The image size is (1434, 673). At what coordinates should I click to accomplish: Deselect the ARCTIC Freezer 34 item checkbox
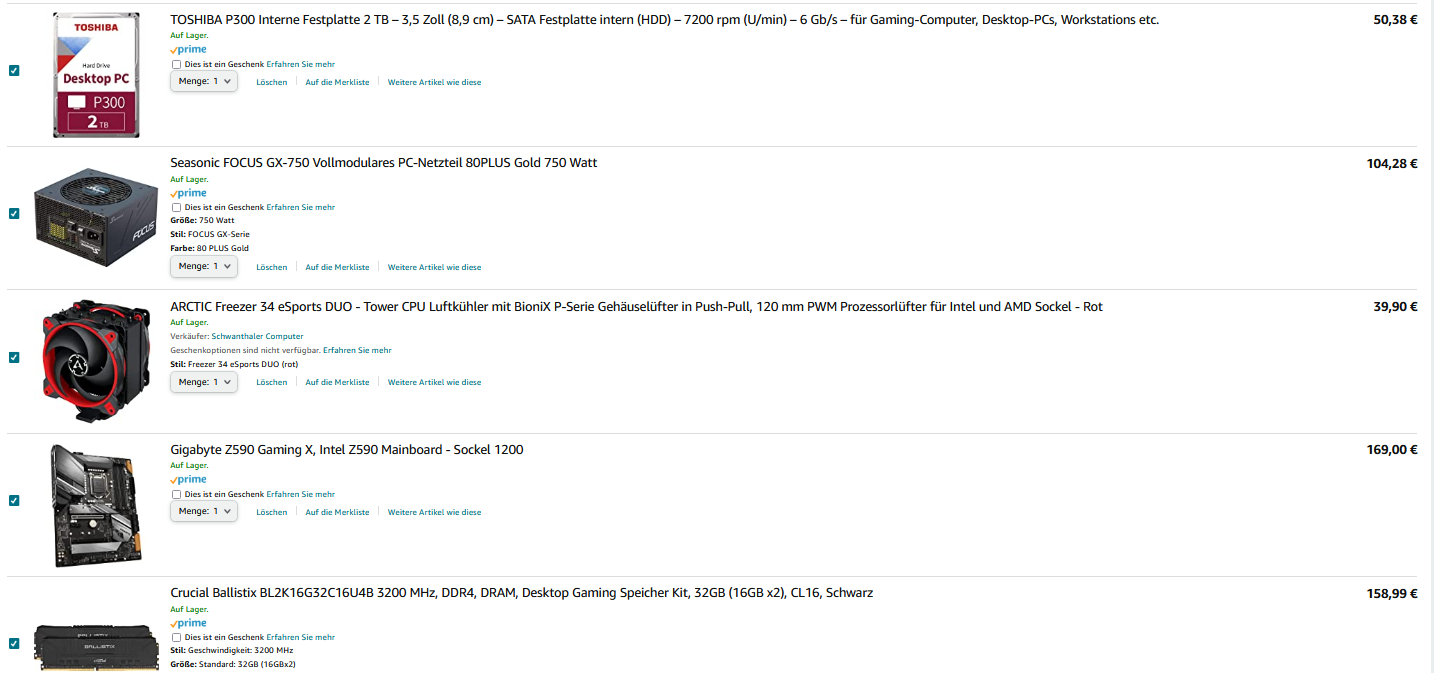[14, 357]
